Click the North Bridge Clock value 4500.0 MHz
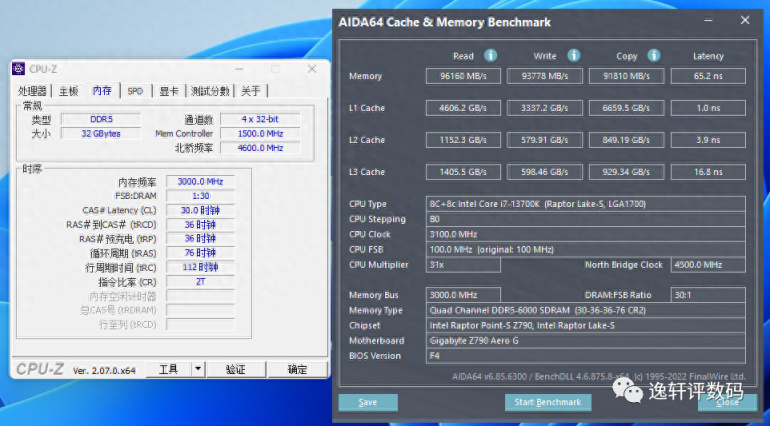This screenshot has height=426, width=770. [708, 265]
